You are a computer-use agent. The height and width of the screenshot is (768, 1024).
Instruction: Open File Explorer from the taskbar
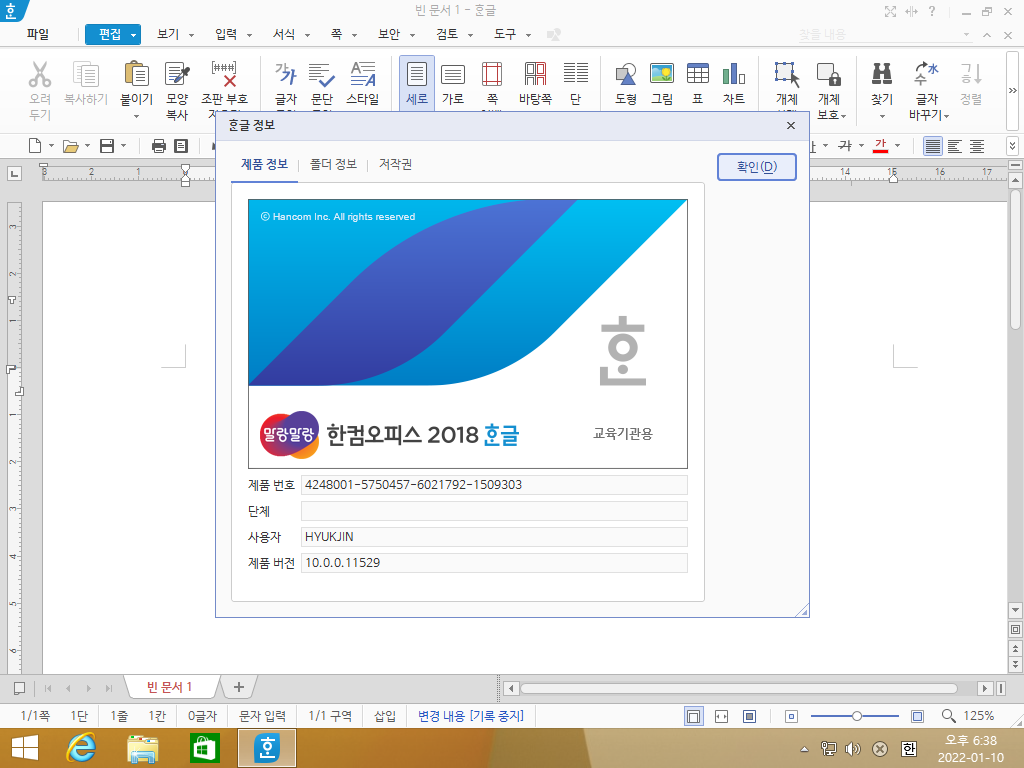143,748
